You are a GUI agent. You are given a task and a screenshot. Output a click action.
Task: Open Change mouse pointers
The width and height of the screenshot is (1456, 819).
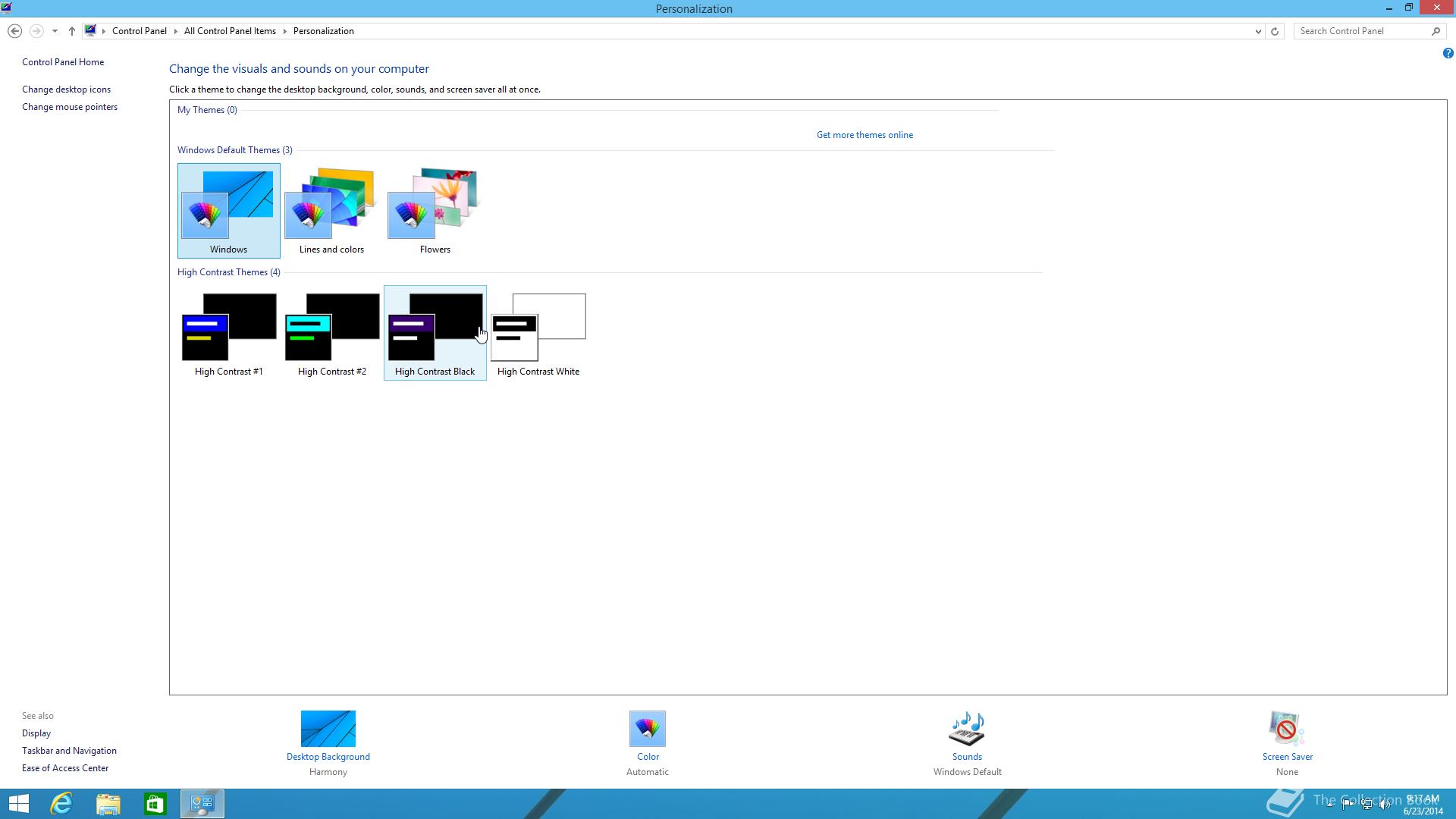[x=70, y=107]
